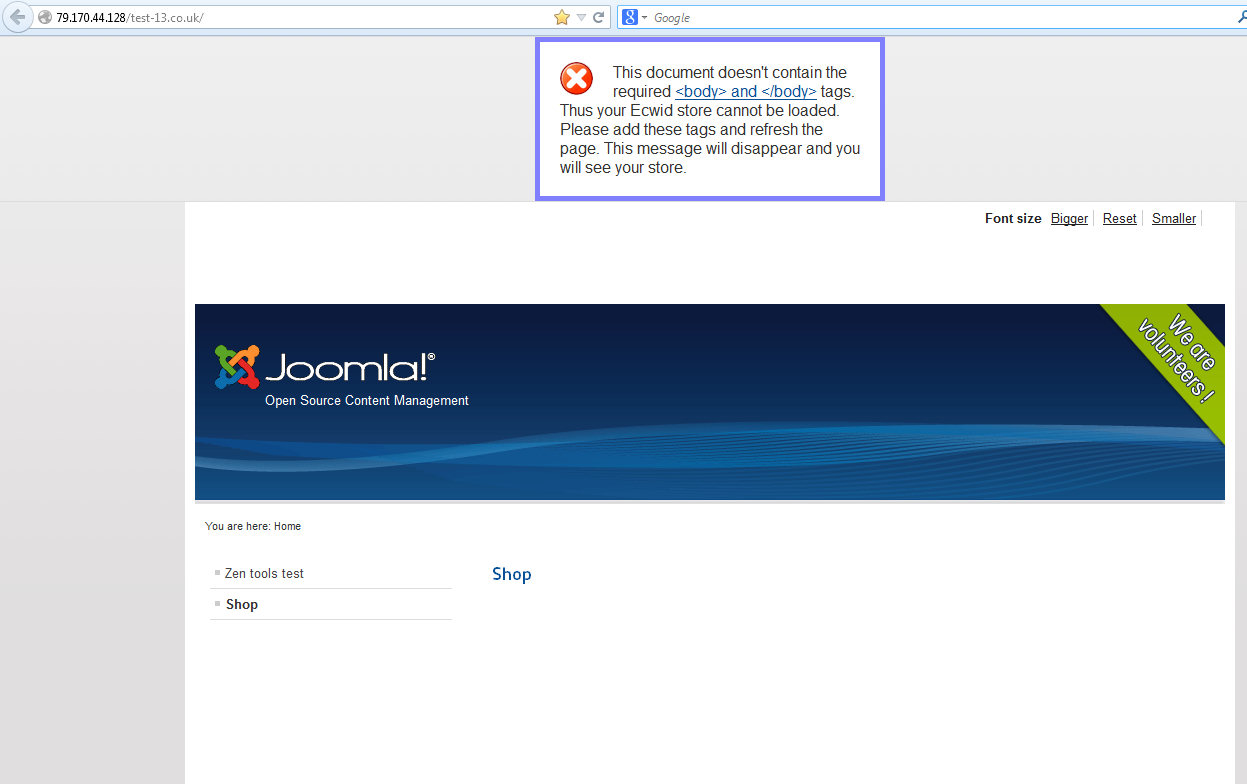
Task: Click the red error X icon
Action: click(576, 78)
